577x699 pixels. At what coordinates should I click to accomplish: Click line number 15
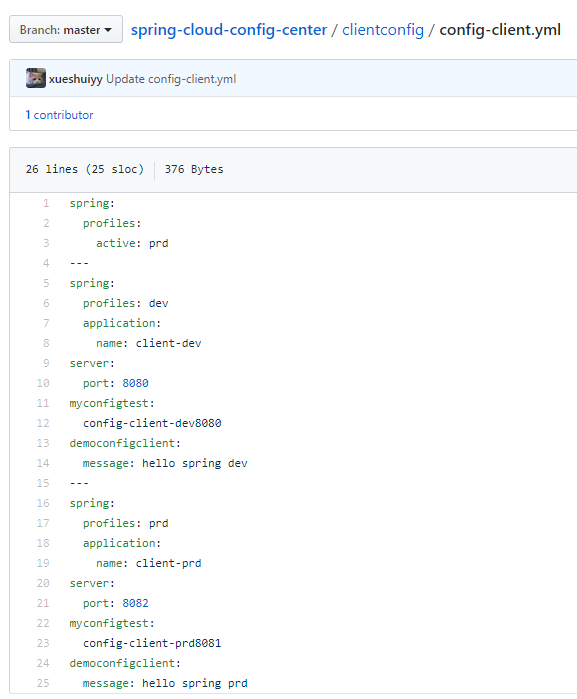(x=43, y=483)
